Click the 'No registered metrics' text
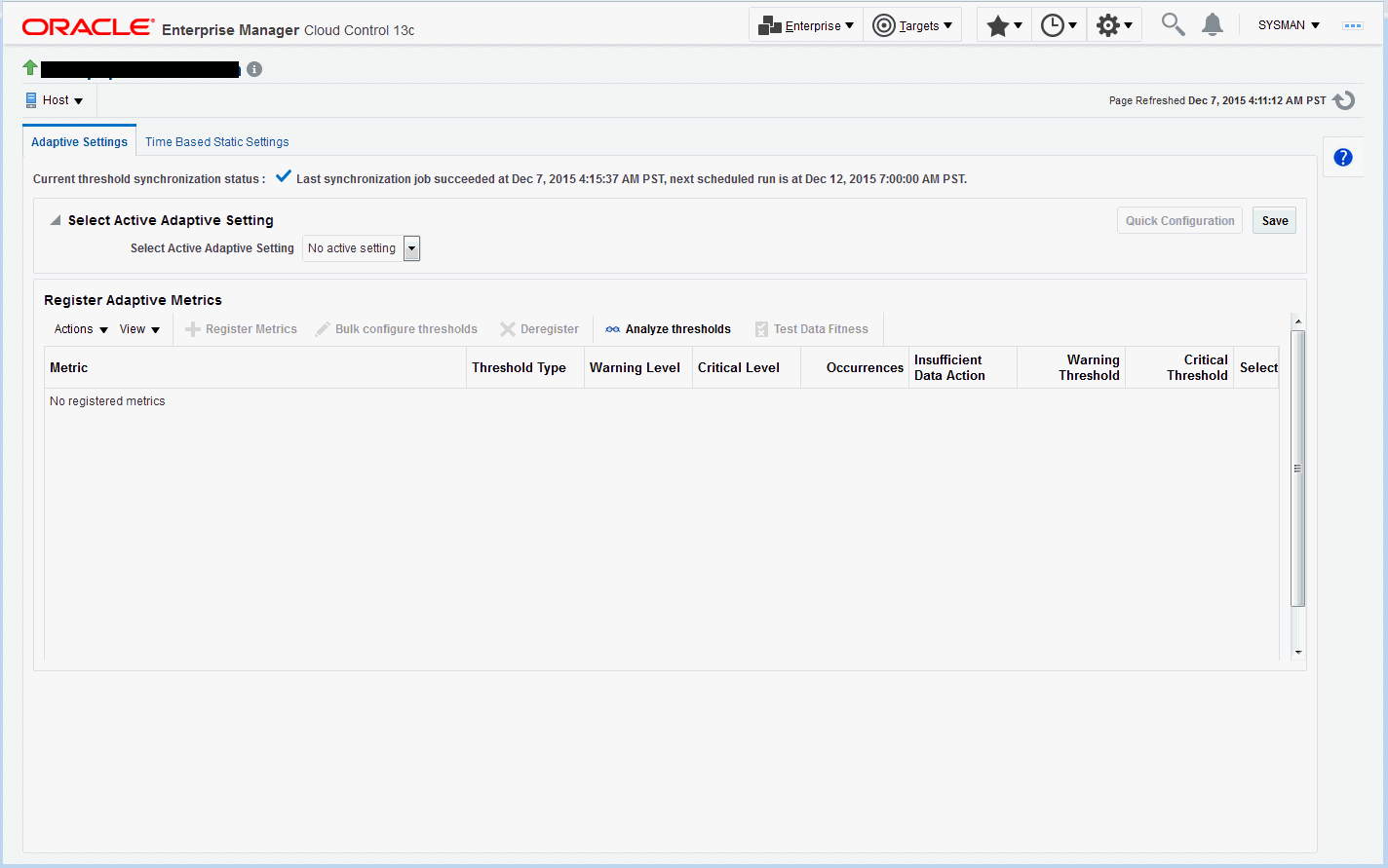This screenshot has width=1388, height=868. tap(107, 401)
